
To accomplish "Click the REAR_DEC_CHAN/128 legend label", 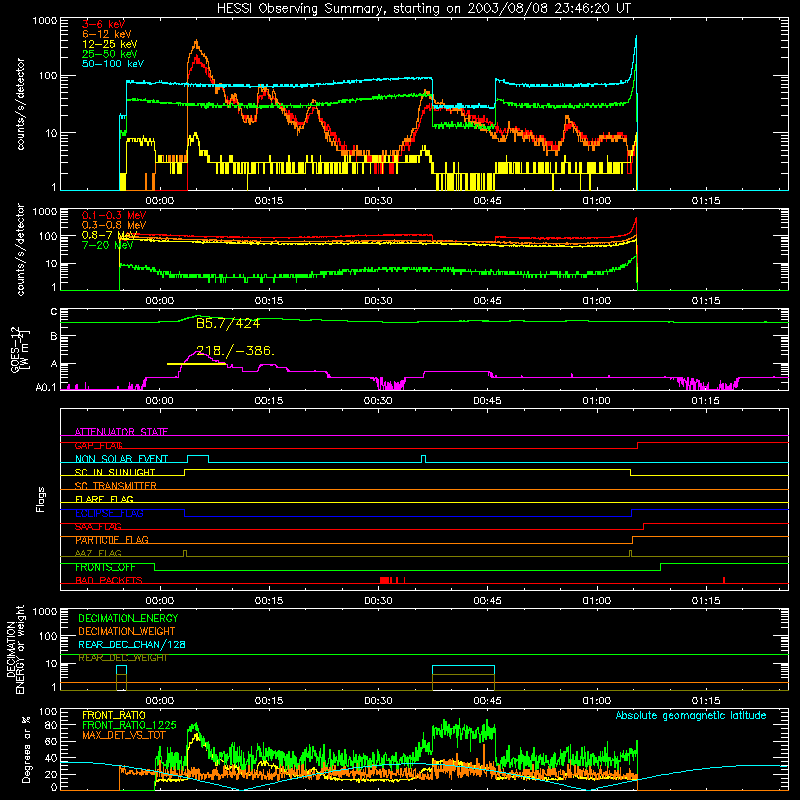I will coord(132,645).
